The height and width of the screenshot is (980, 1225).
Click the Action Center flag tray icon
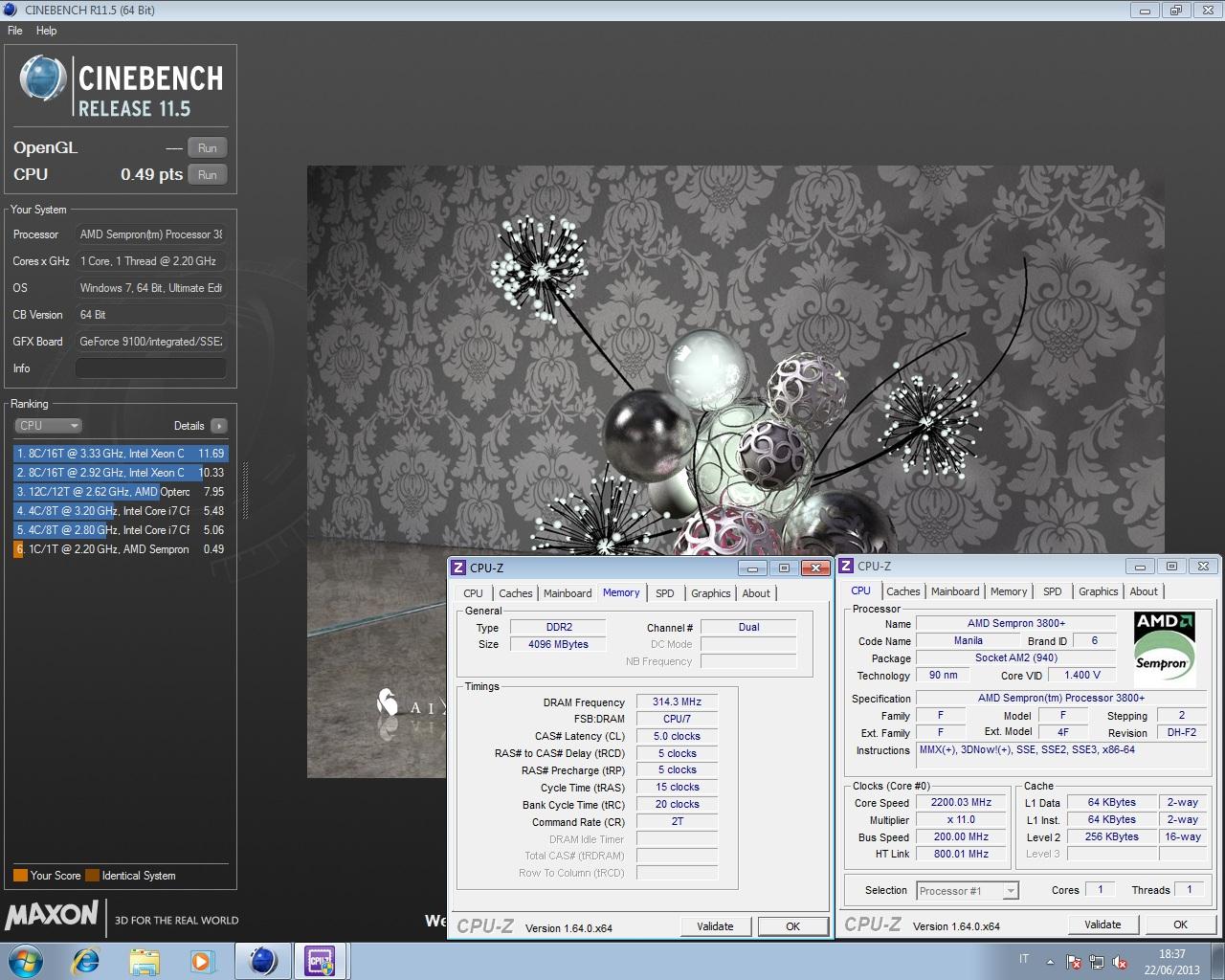click(x=1074, y=962)
